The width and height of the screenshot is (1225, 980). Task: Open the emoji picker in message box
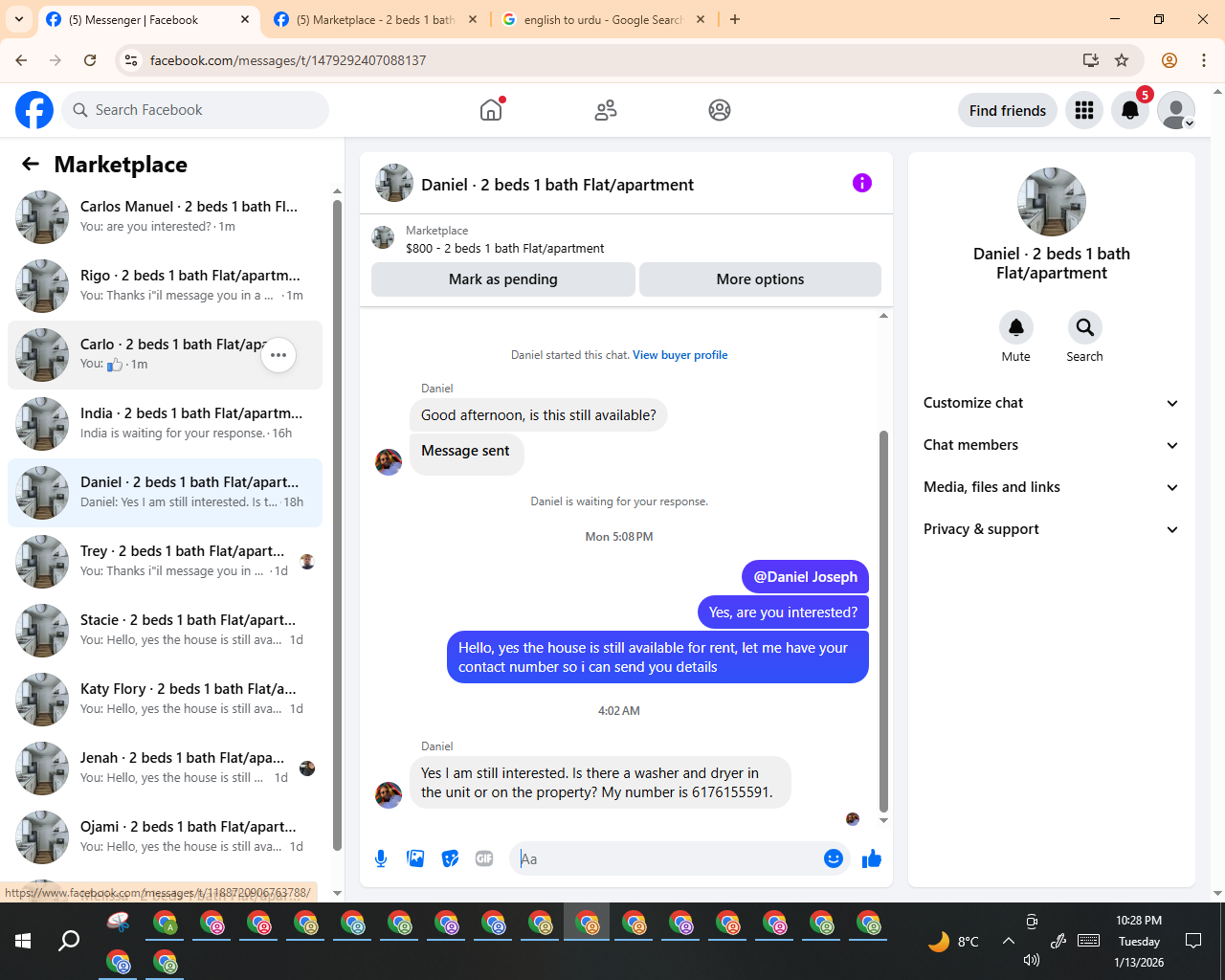pos(834,858)
